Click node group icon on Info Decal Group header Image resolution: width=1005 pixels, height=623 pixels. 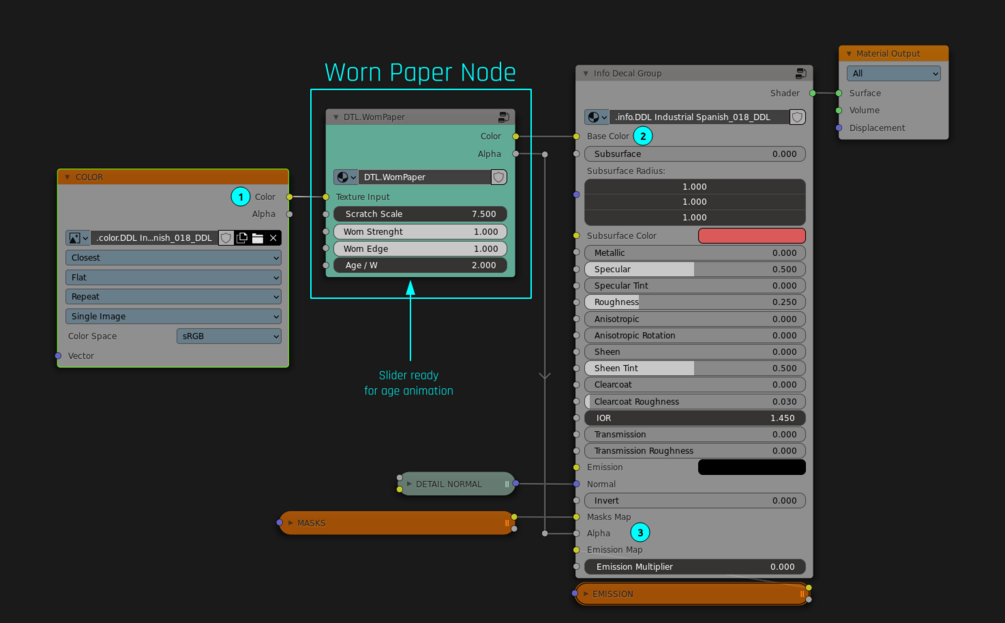point(801,73)
